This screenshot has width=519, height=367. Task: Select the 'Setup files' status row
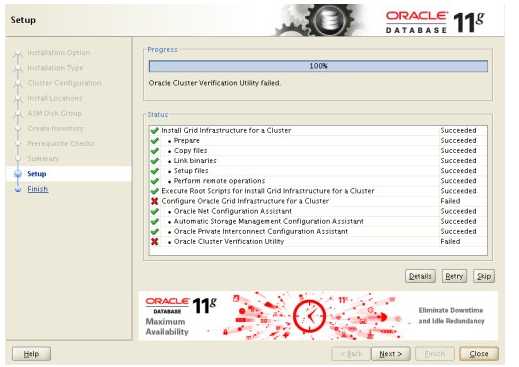click(x=318, y=171)
